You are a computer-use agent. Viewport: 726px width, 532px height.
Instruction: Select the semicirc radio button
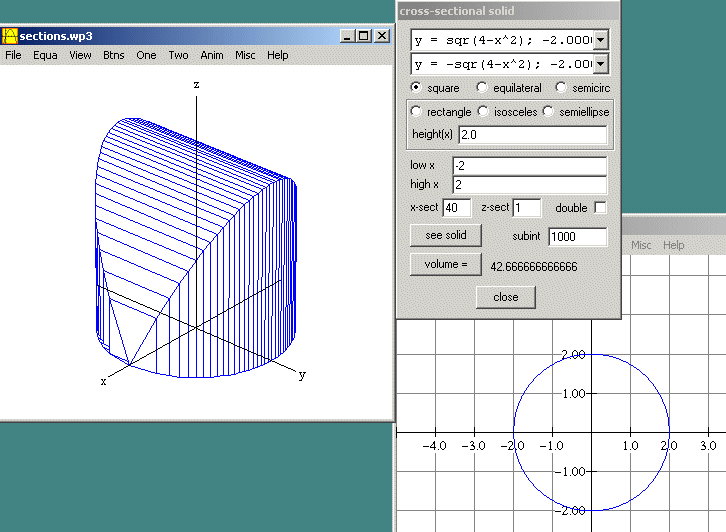[x=561, y=88]
